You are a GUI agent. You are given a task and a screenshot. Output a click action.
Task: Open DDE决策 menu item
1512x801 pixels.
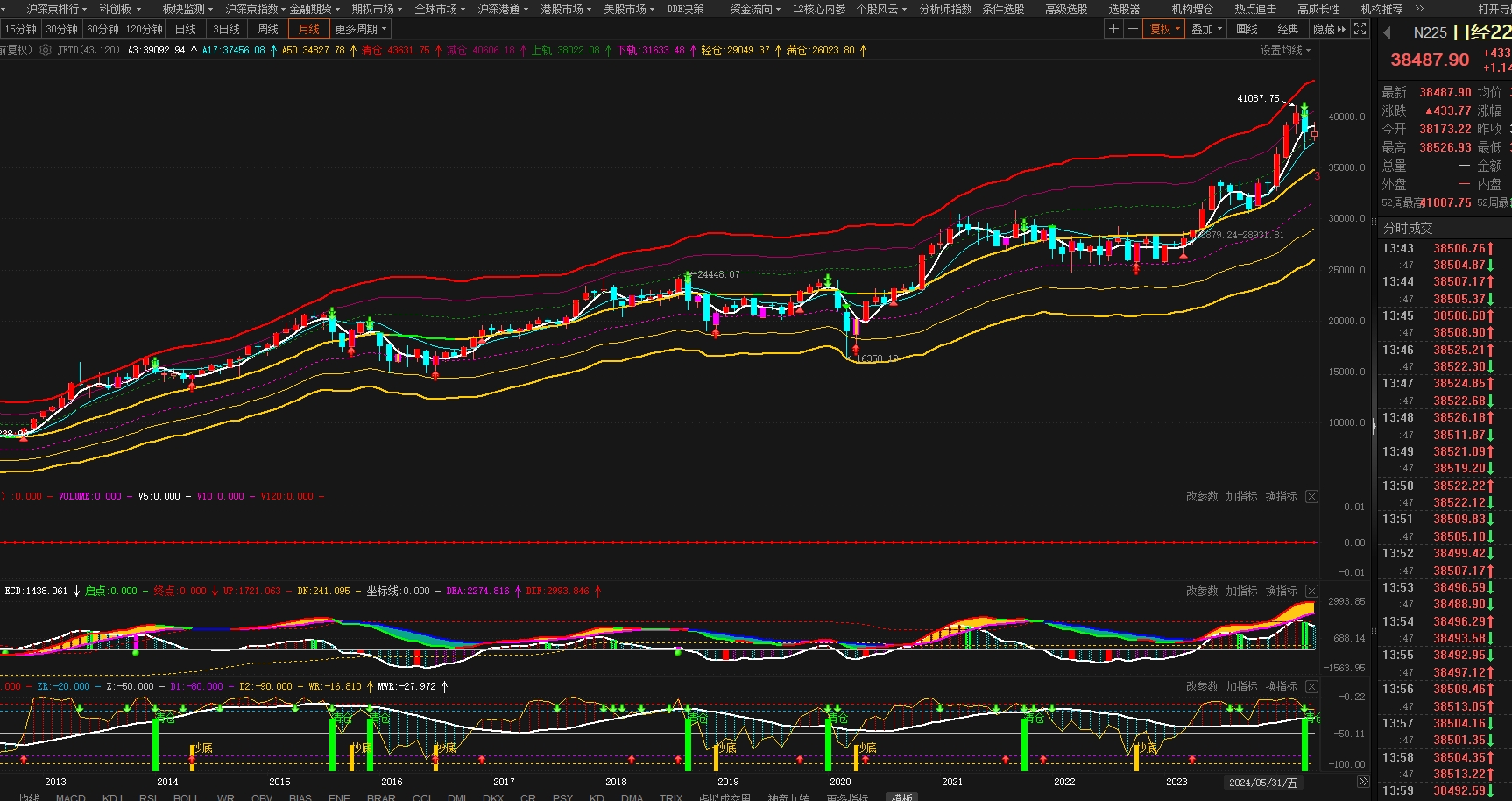(x=685, y=9)
